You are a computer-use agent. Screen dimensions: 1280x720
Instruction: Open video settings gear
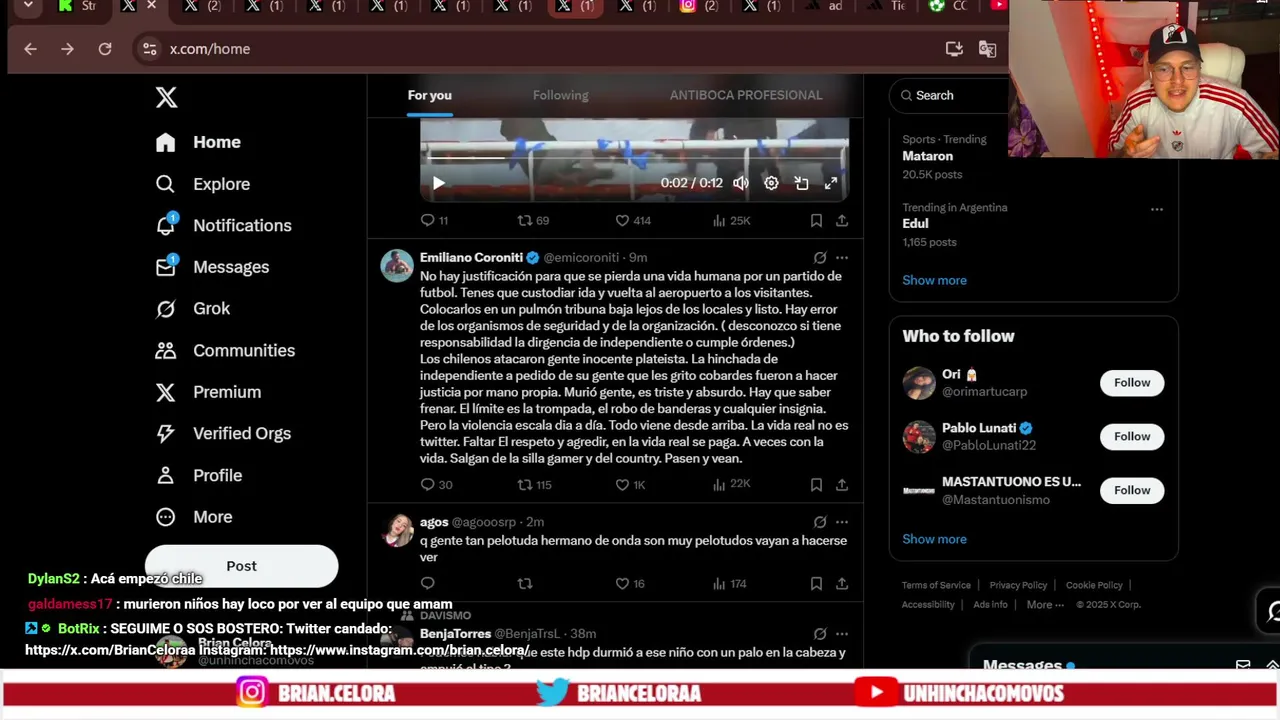click(771, 183)
